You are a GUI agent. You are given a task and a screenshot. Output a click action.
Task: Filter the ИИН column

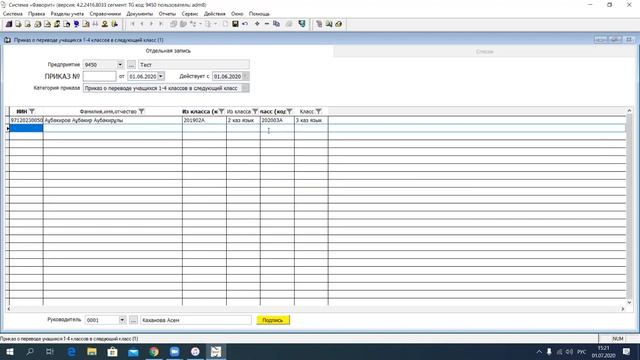pos(32,111)
